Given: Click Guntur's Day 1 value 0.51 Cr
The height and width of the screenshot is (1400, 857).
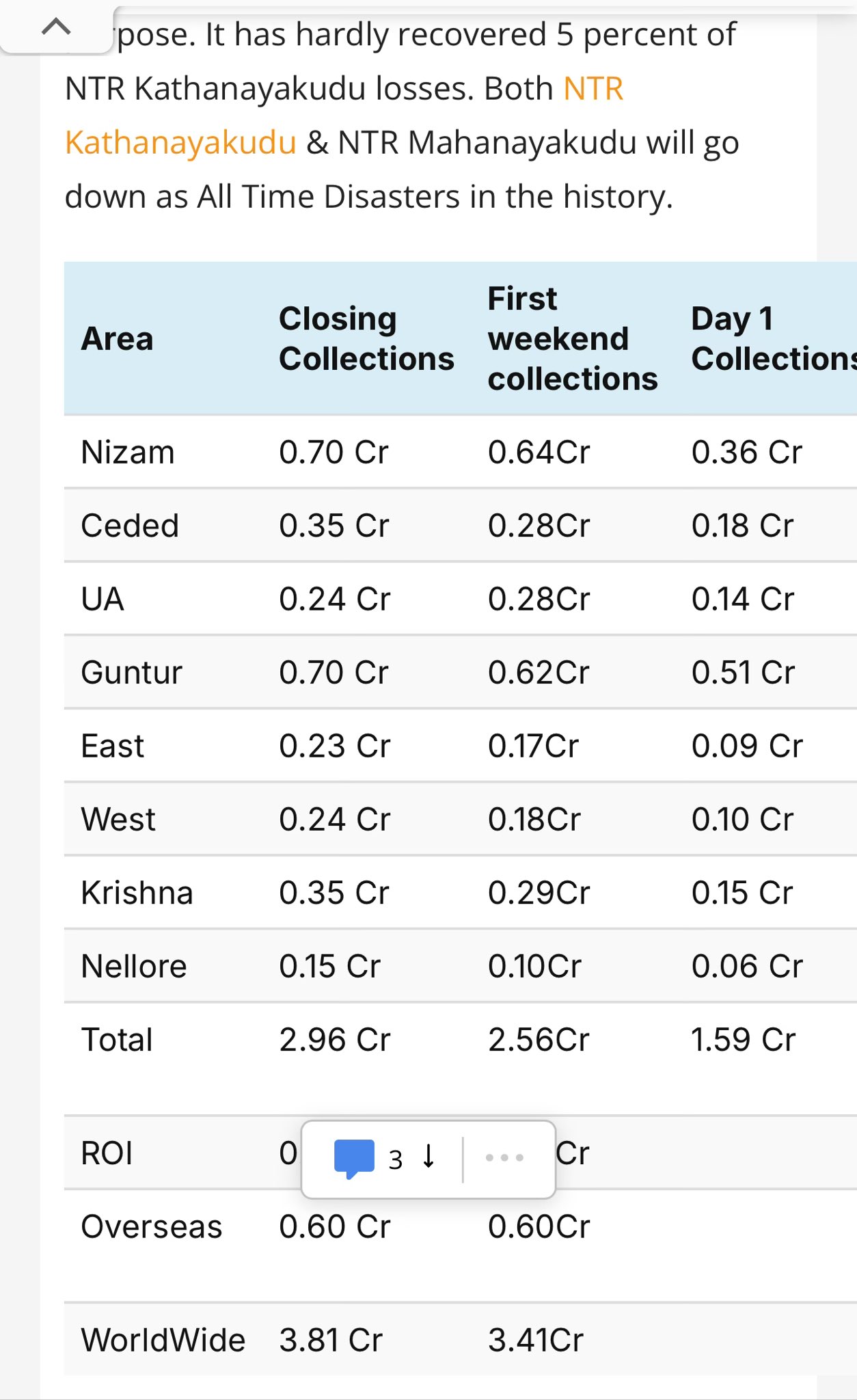Looking at the screenshot, I should 743,673.
